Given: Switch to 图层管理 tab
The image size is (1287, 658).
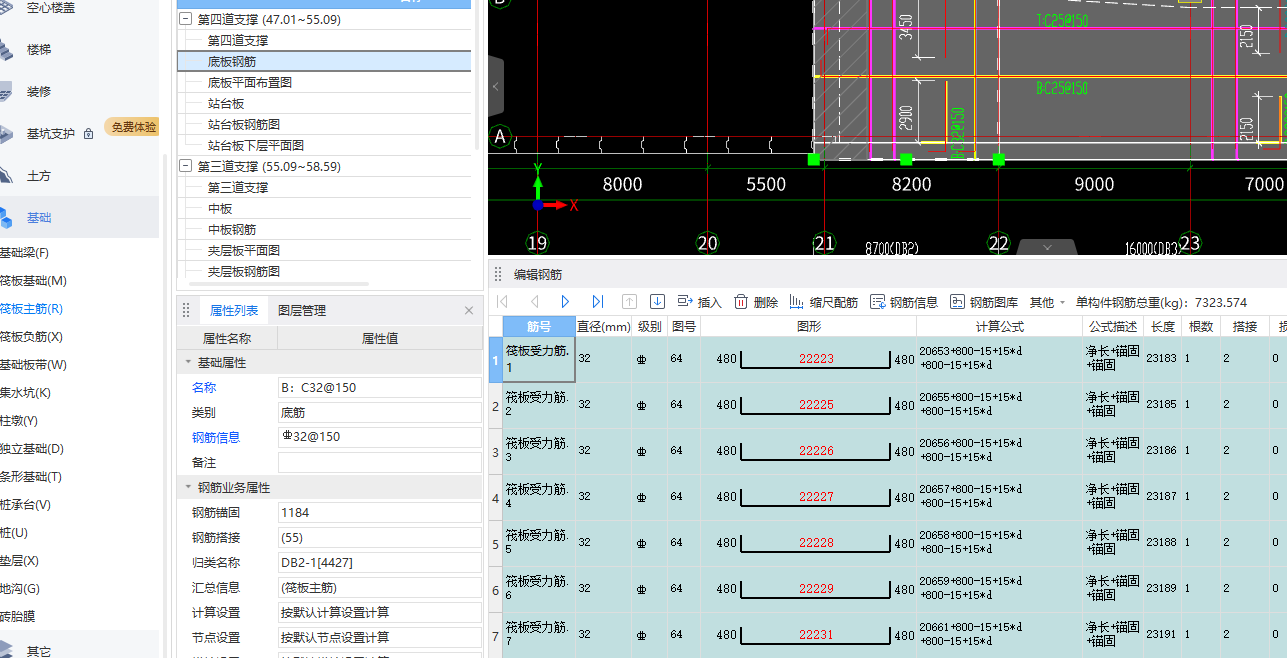Looking at the screenshot, I should coord(302,311).
